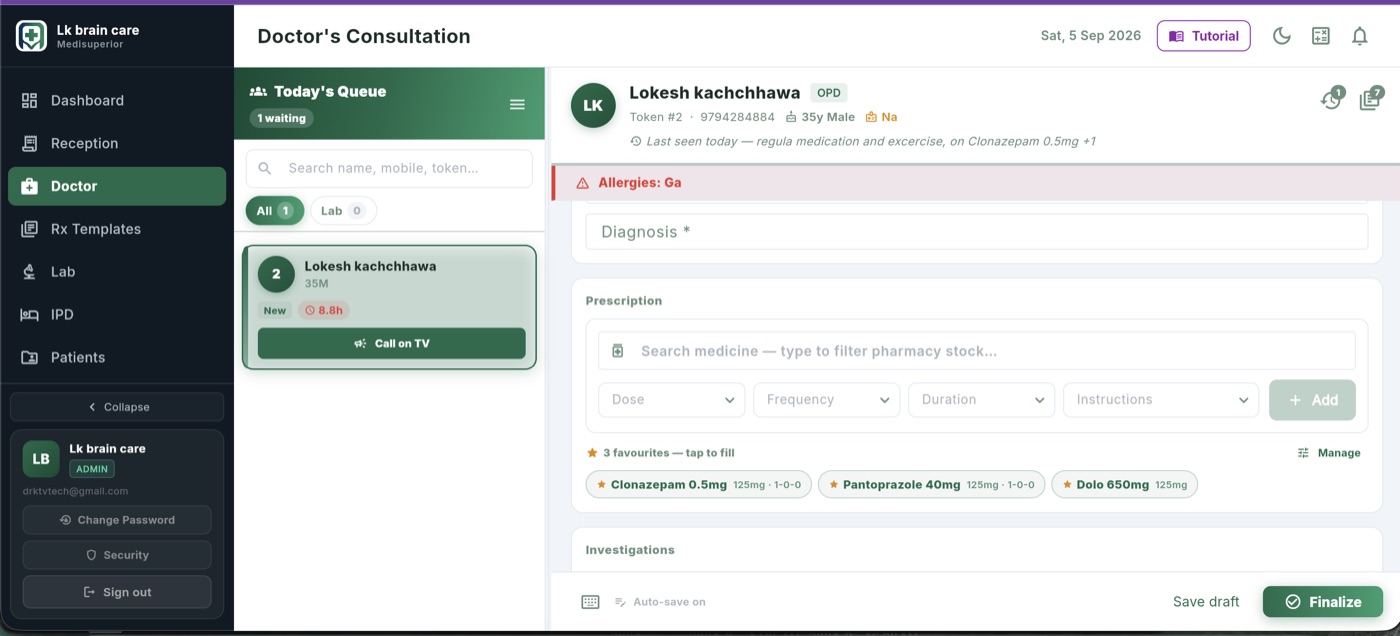Screen dimensions: 1400x636
Task: Select the Lab queue filter tab
Action: coord(343,211)
